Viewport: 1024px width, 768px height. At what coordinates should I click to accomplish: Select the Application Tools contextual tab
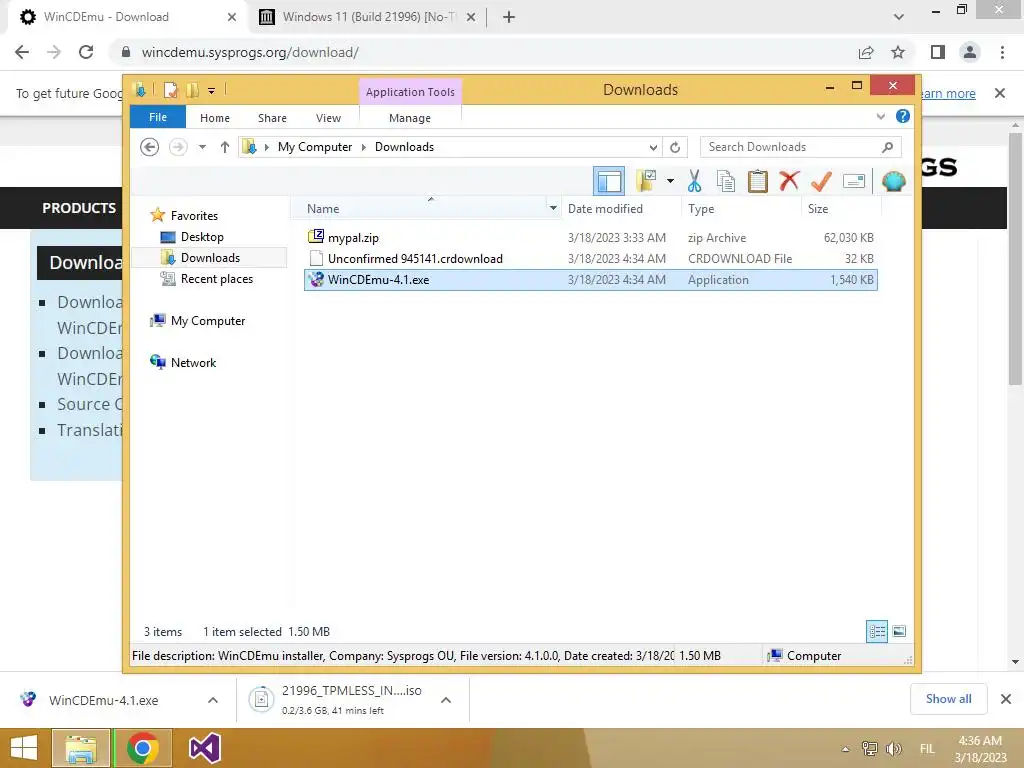(410, 92)
